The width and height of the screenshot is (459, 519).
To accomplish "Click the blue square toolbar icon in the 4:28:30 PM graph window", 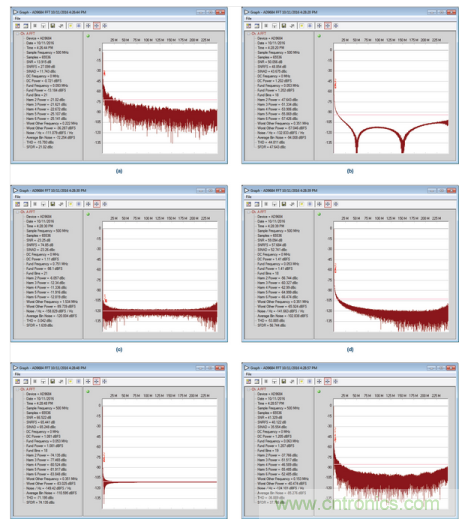I will point(79,204).
